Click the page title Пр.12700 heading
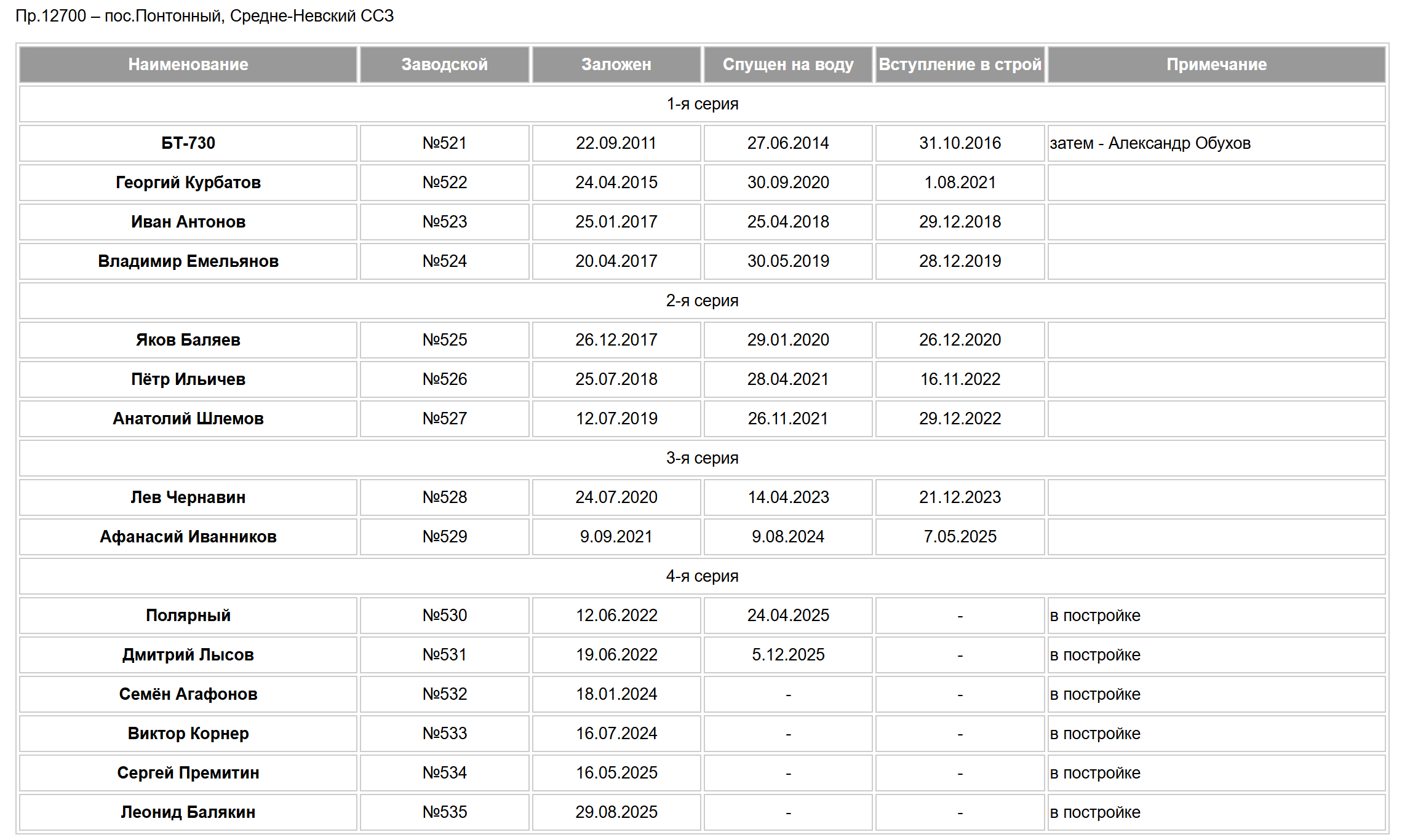This screenshot has height=840, width=1402. (x=204, y=16)
